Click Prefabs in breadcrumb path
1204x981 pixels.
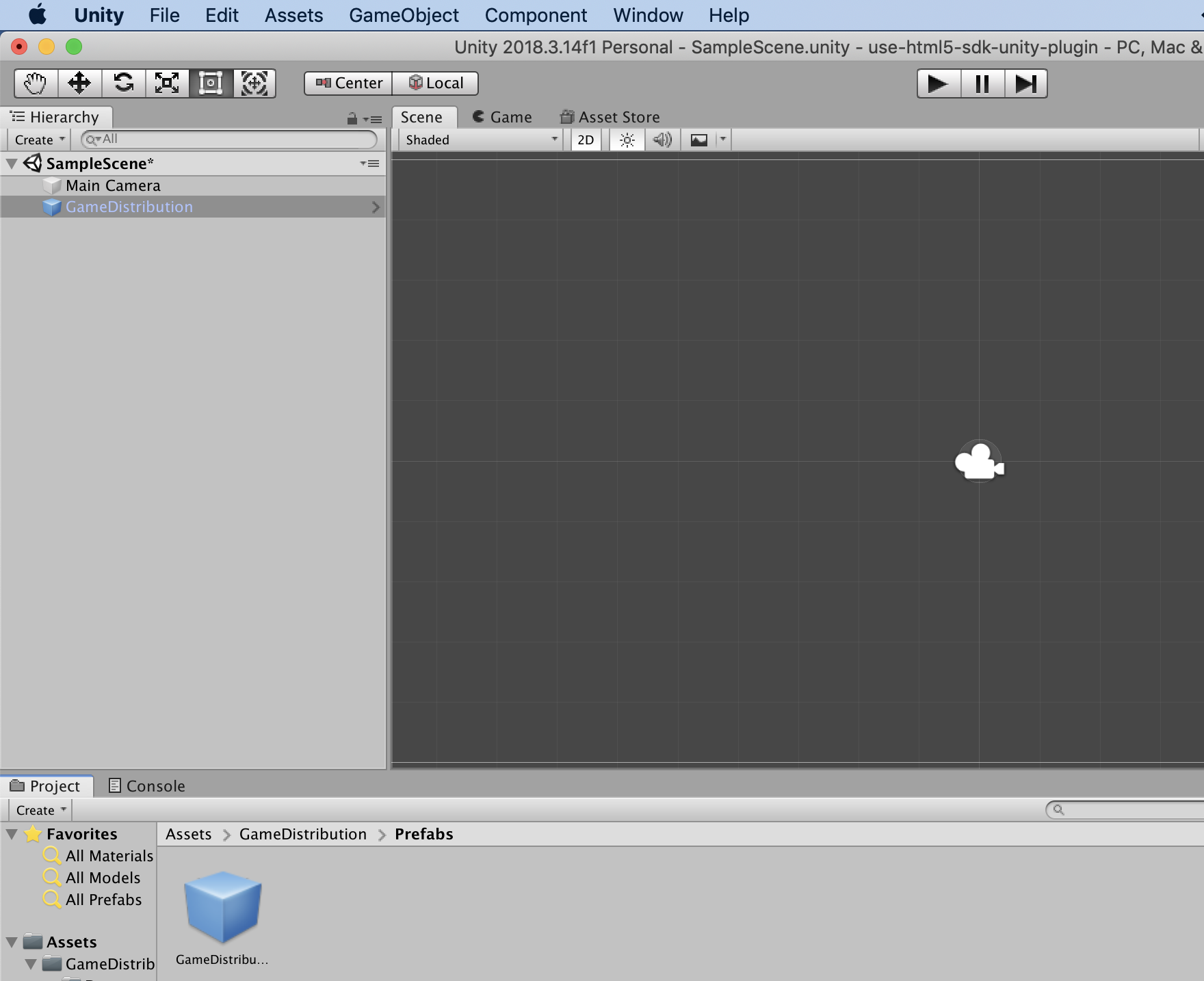tap(424, 834)
